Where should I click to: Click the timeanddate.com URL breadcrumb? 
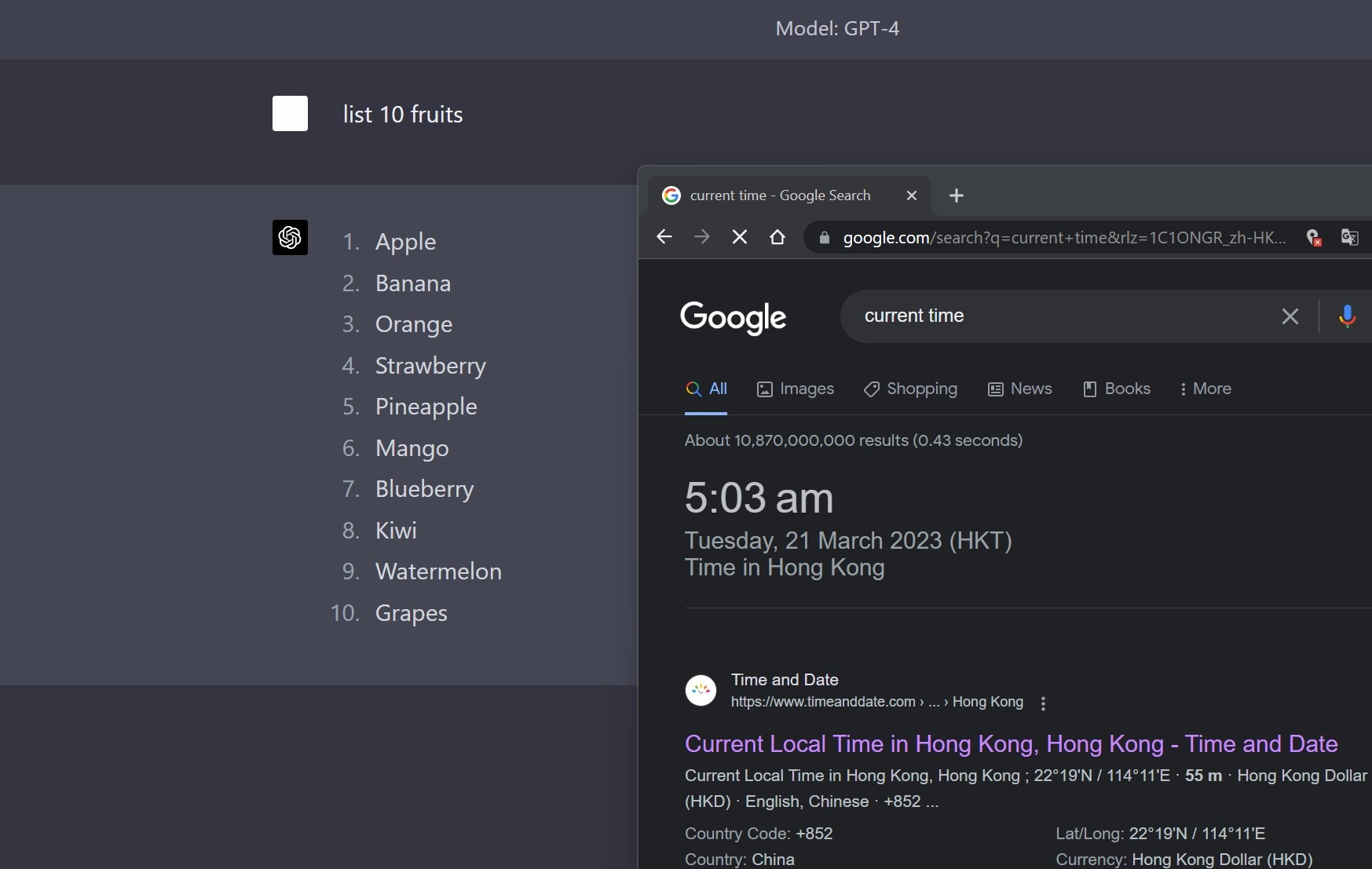[x=877, y=702]
